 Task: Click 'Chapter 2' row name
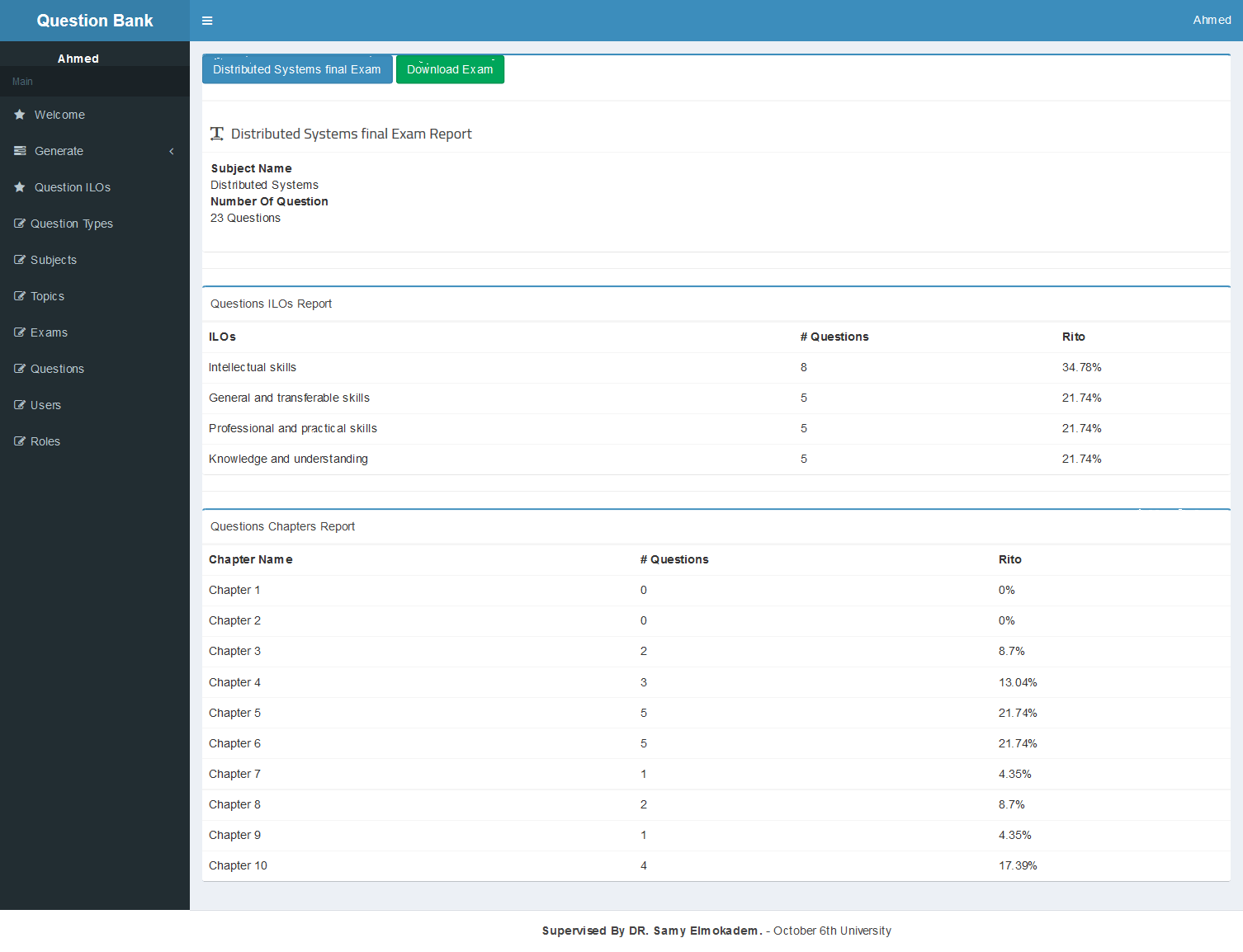pos(234,620)
